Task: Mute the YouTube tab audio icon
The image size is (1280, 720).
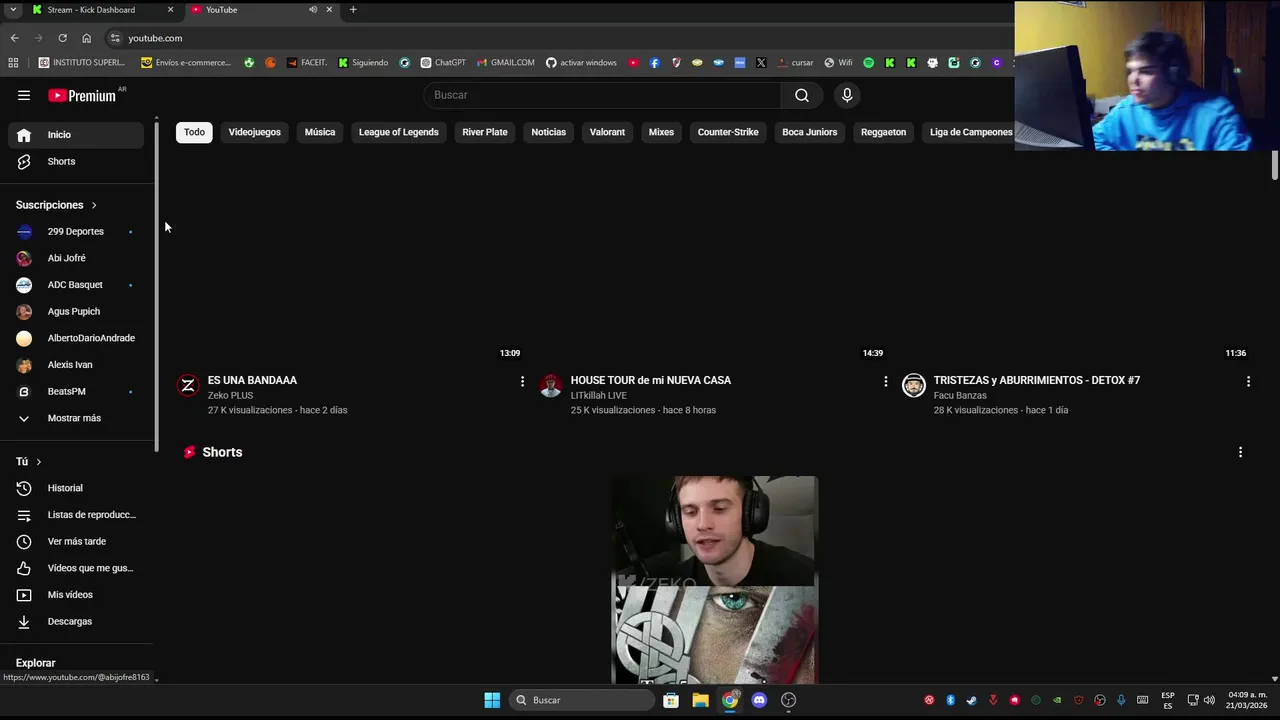Action: [x=313, y=10]
